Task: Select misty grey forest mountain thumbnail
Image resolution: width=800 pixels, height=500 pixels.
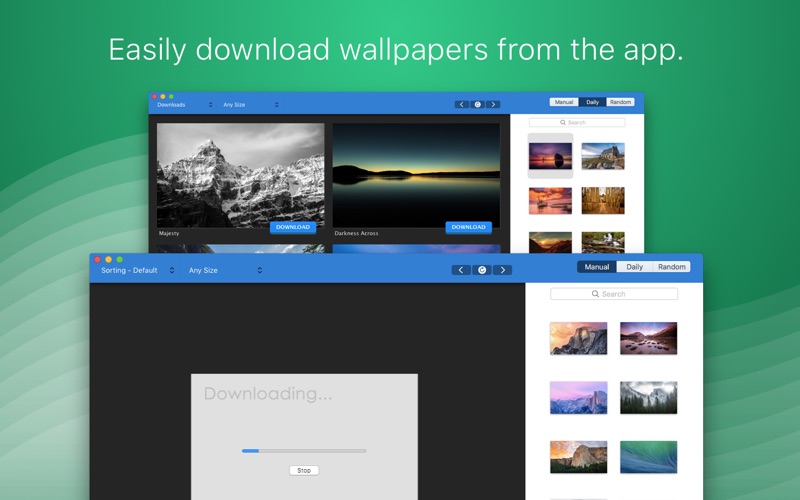Action: (648, 398)
